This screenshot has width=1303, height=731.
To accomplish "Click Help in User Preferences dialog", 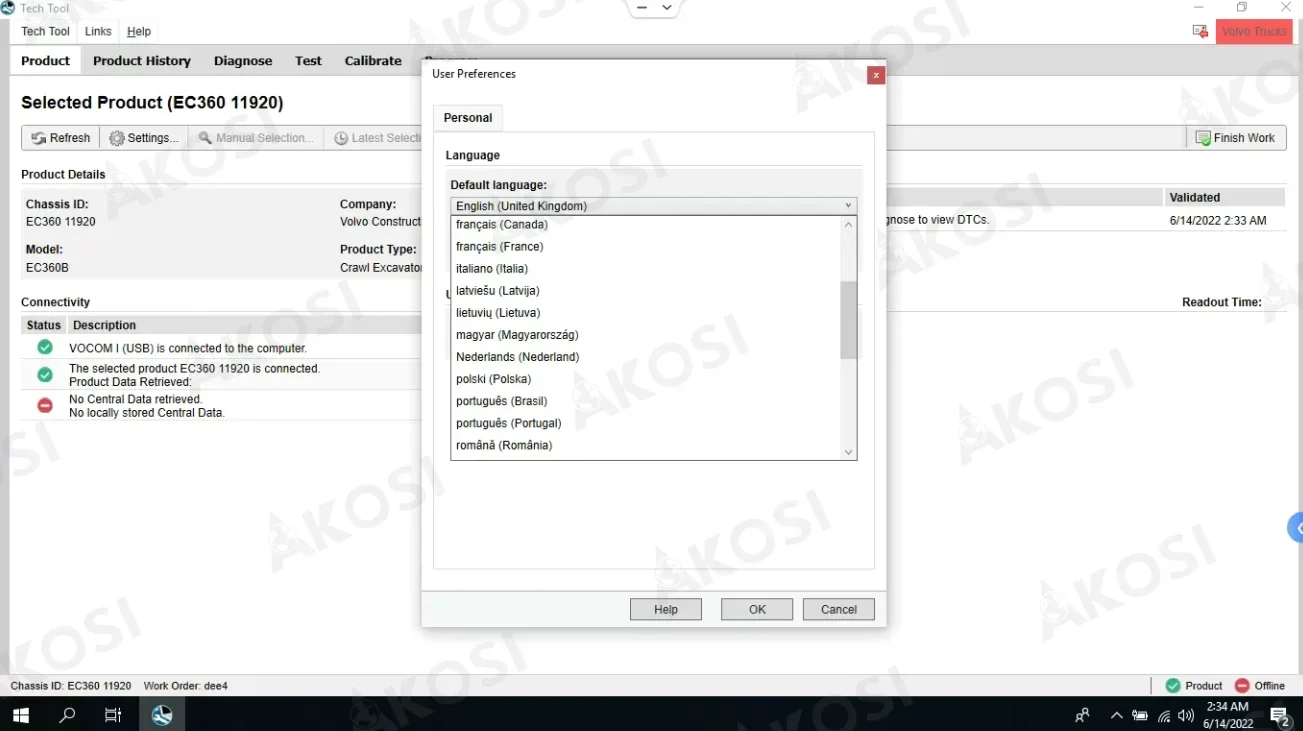I will pyautogui.click(x=666, y=610).
